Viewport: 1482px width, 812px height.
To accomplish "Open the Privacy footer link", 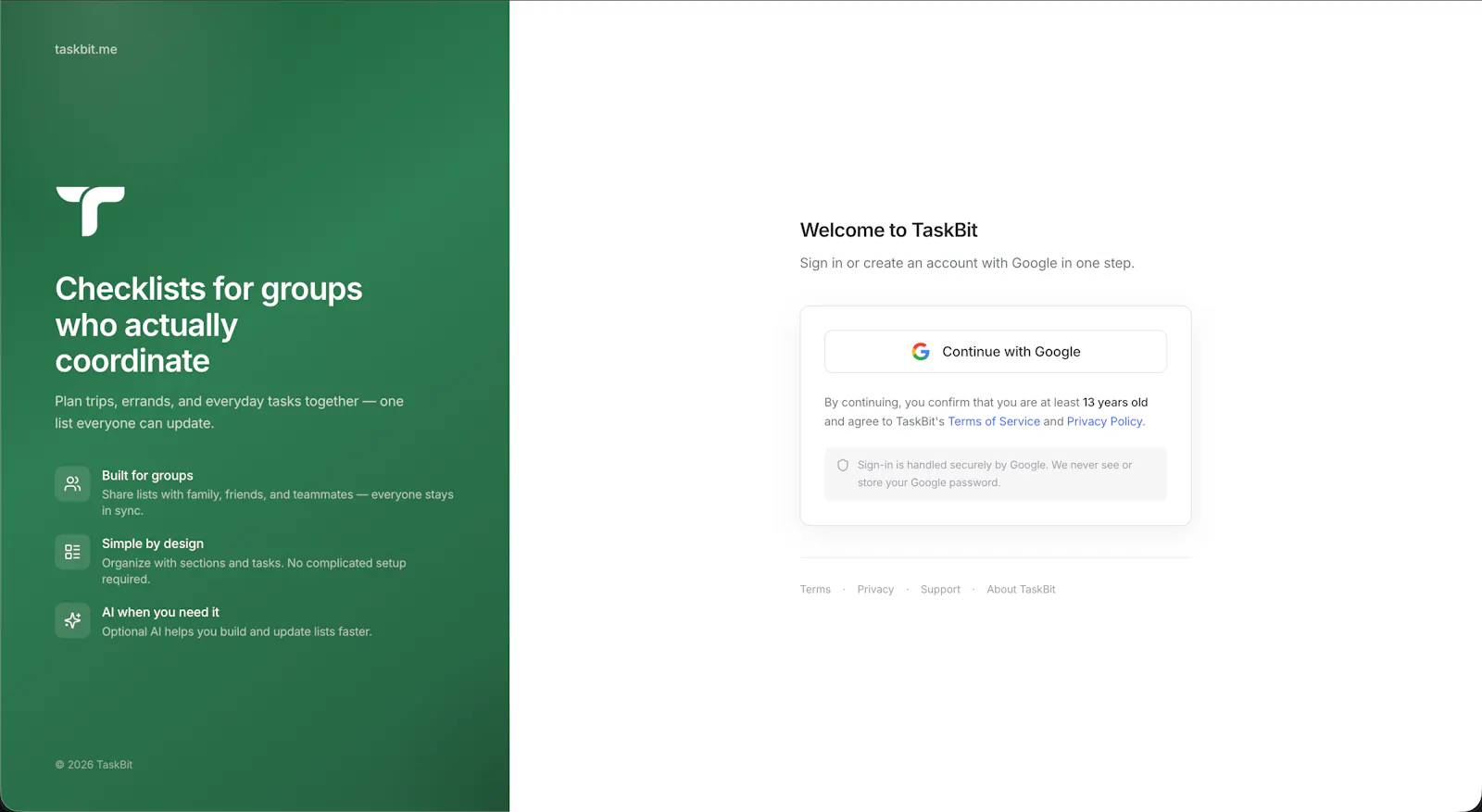I will (875, 590).
